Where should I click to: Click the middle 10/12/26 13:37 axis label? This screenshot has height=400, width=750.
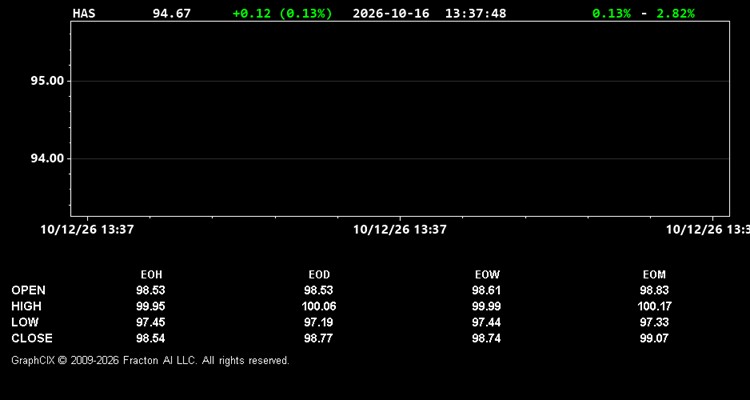click(x=400, y=229)
